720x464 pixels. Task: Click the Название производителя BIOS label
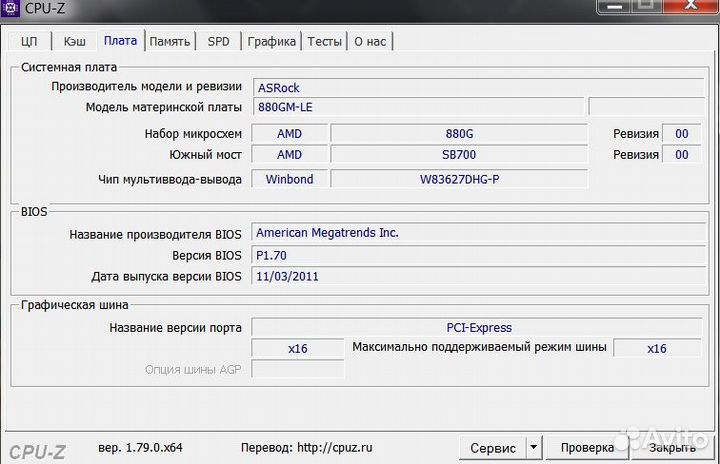[155, 234]
